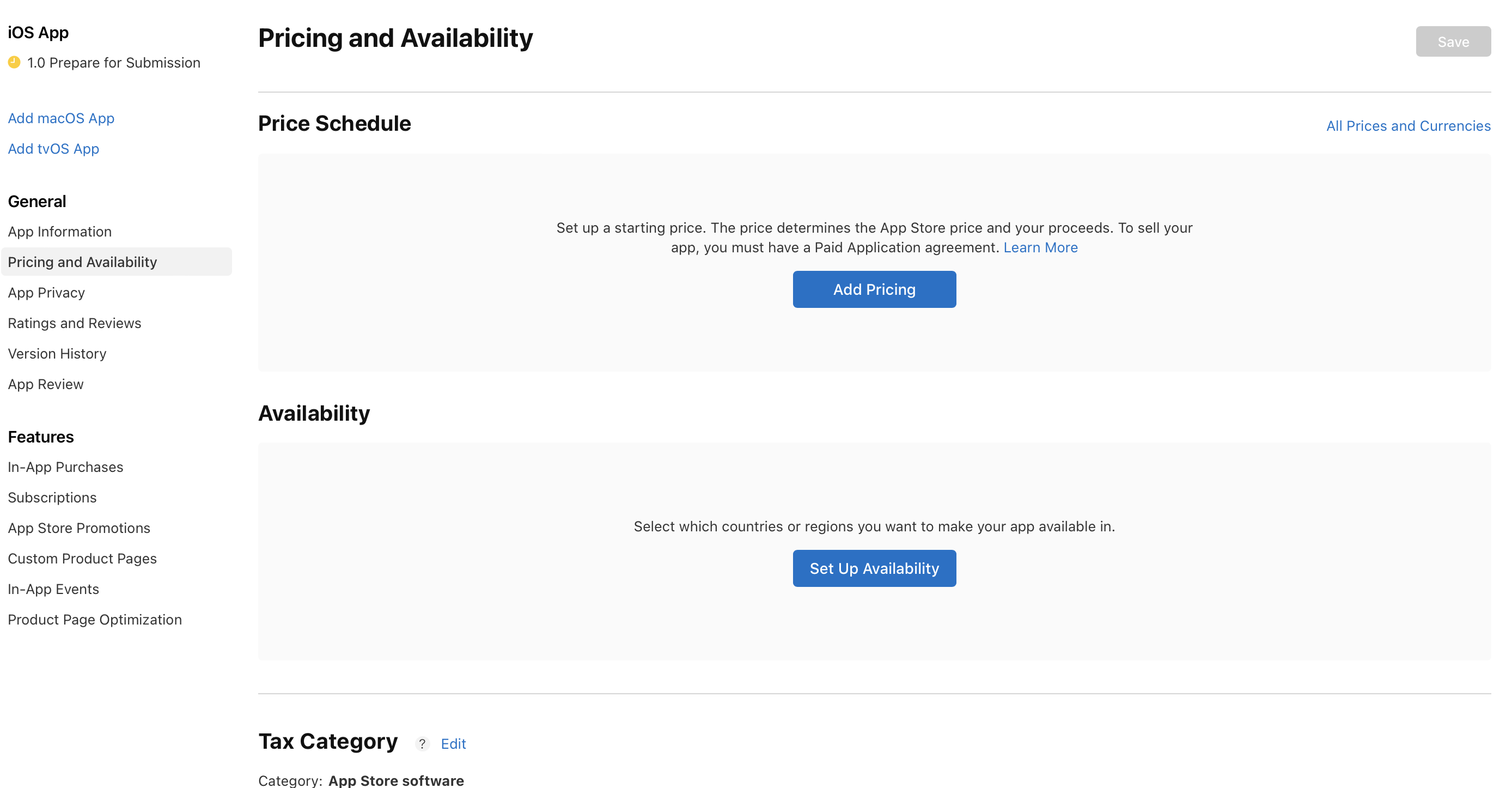1512x788 pixels.
Task: View Ratings and Reviews
Action: 74,323
